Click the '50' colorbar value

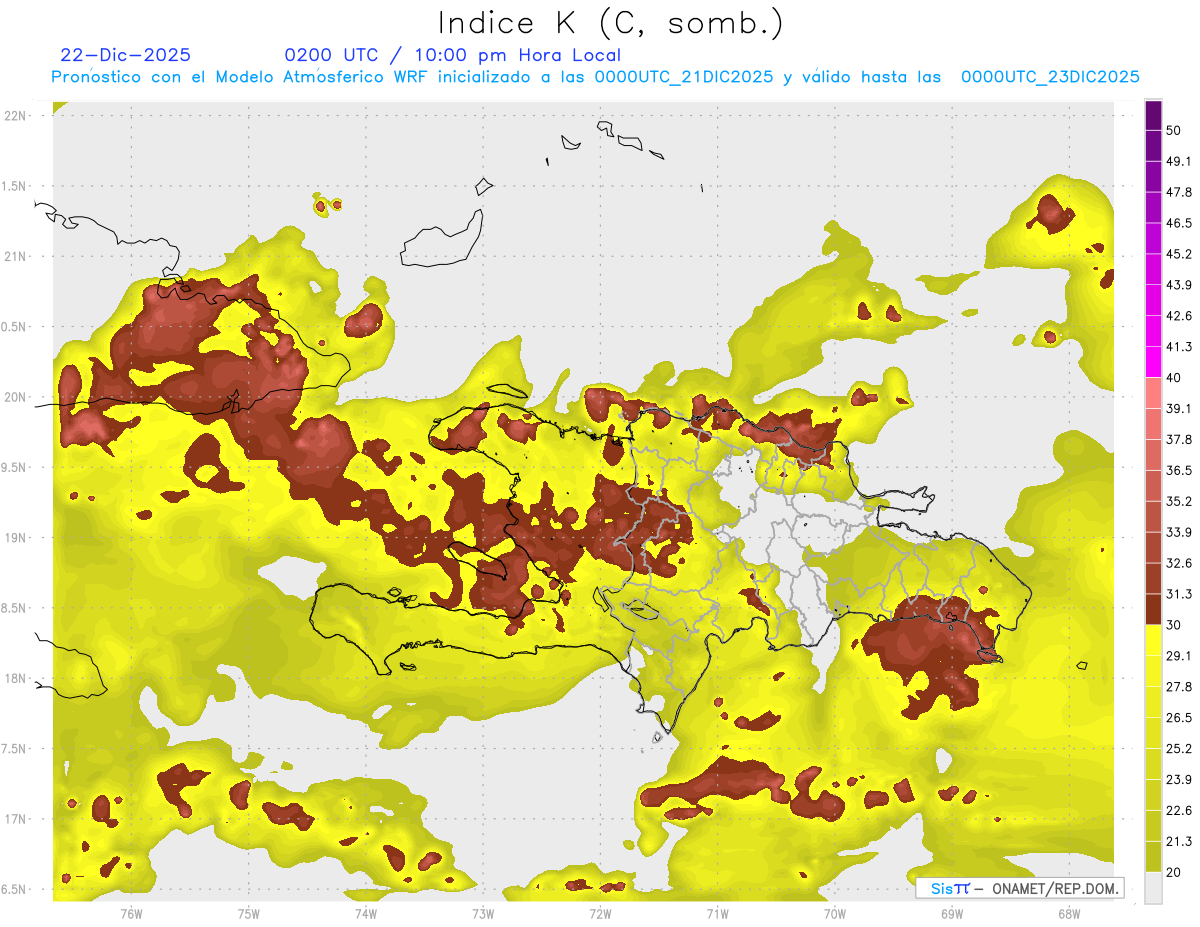tap(1174, 130)
